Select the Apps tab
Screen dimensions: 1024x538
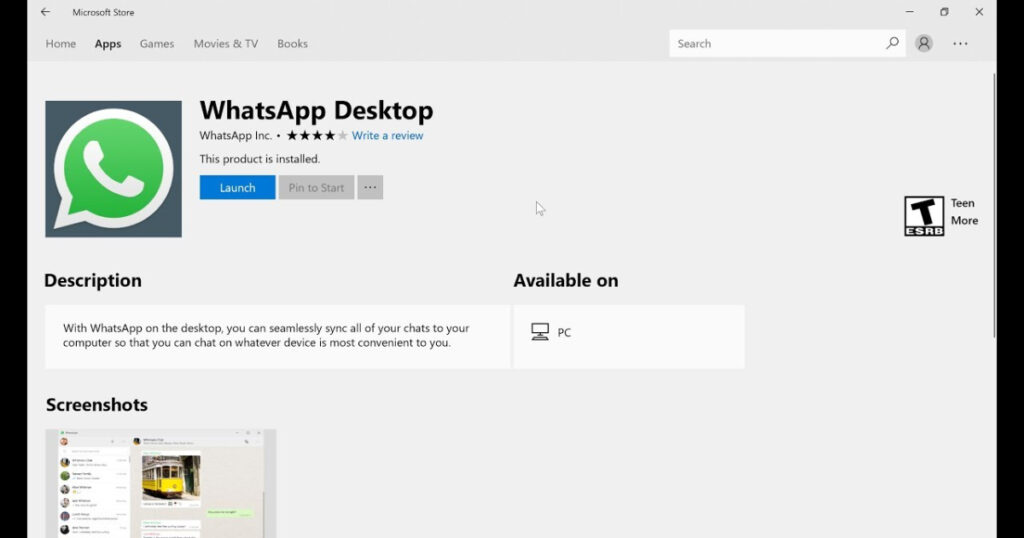point(108,44)
